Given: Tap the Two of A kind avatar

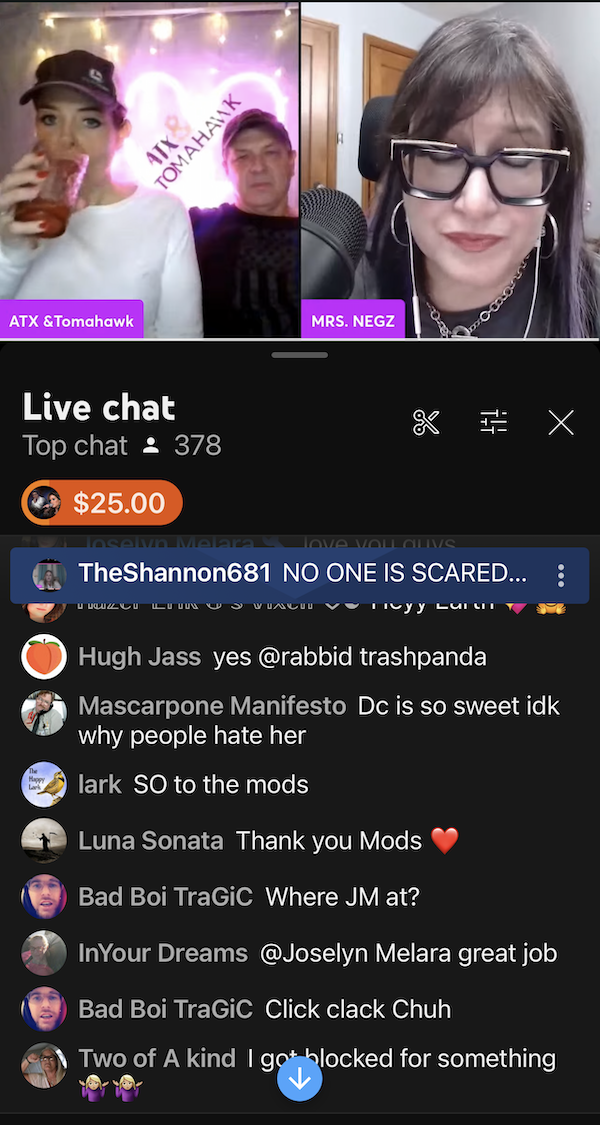Looking at the screenshot, I should 44,1065.
